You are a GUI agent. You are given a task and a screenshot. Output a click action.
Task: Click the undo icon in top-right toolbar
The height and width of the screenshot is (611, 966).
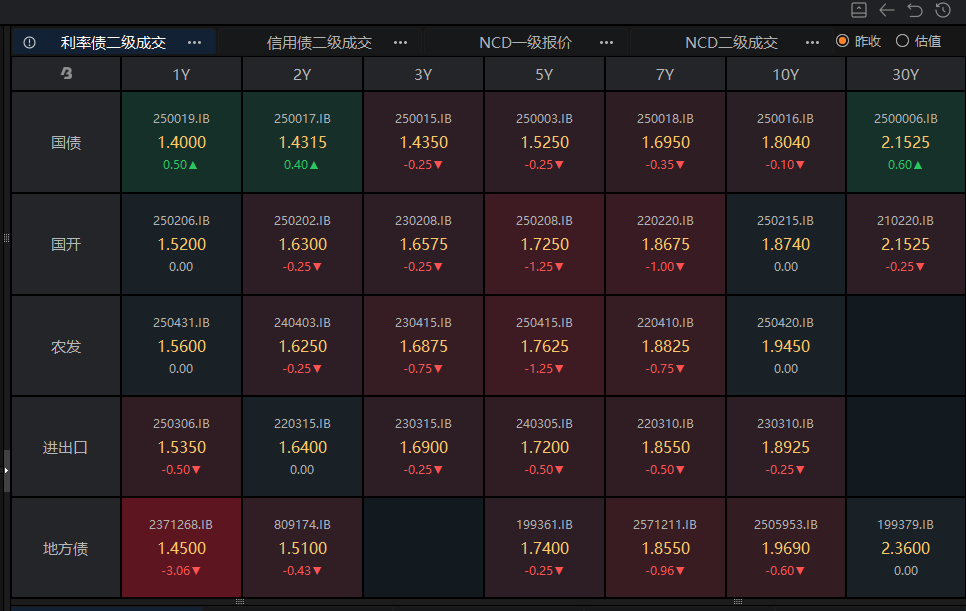[x=915, y=10]
